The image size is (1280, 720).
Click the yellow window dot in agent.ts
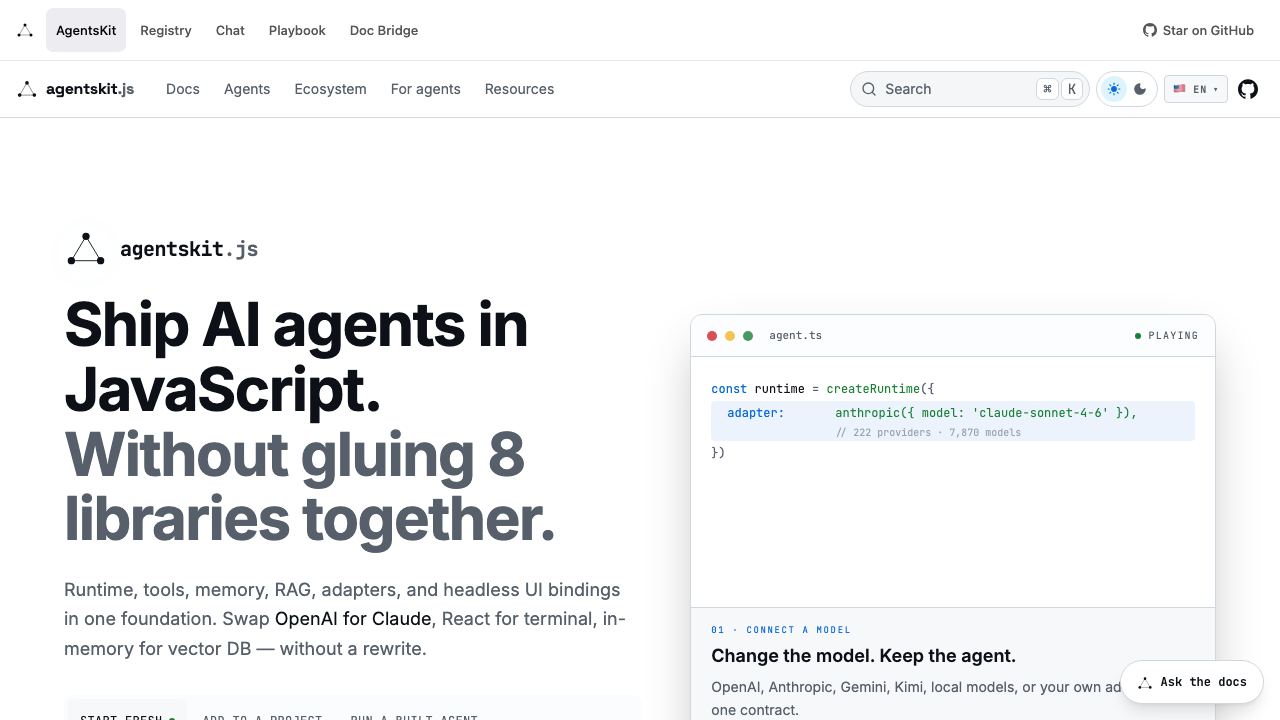tap(730, 336)
